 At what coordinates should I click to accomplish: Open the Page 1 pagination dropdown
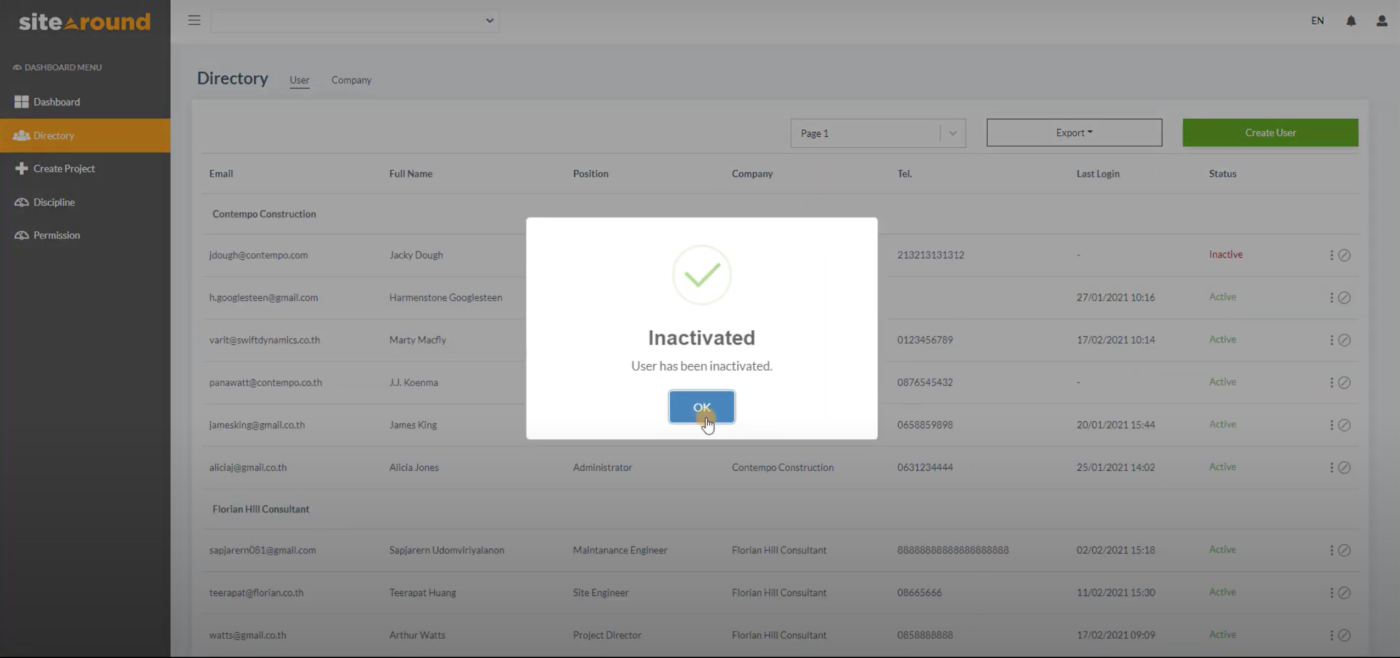click(878, 132)
